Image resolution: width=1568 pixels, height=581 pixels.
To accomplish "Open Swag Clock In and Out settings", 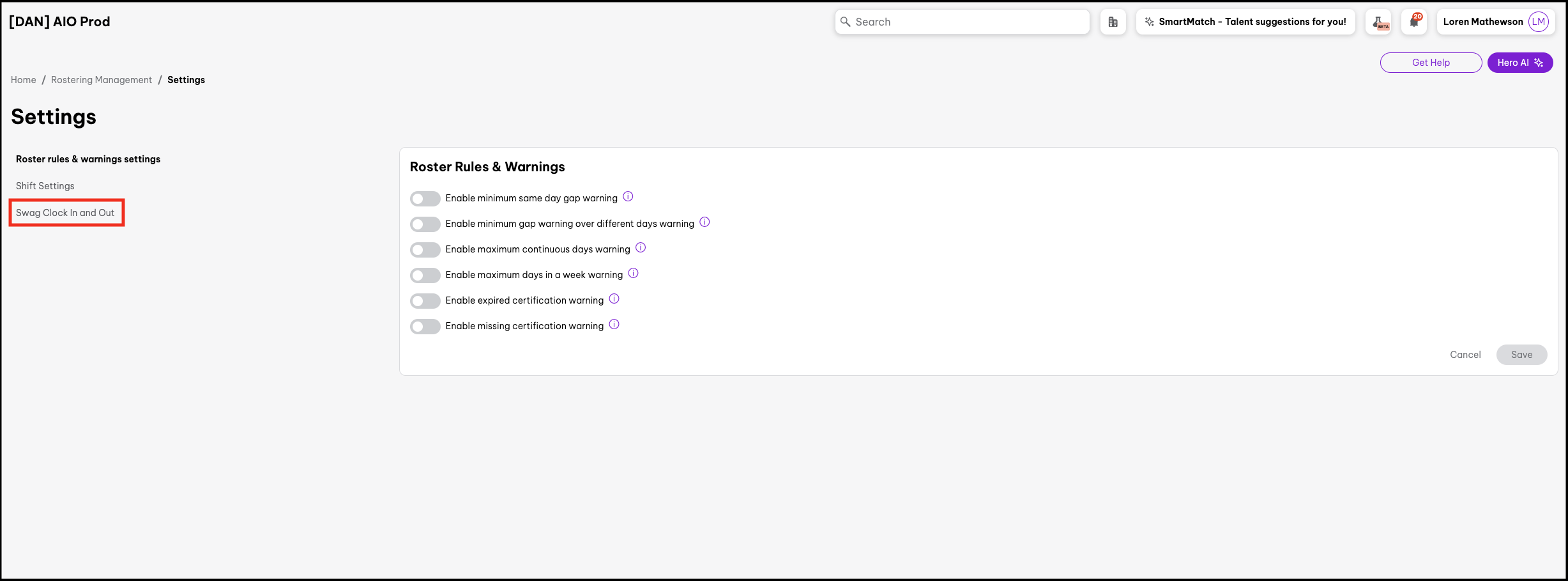I will click(65, 213).
